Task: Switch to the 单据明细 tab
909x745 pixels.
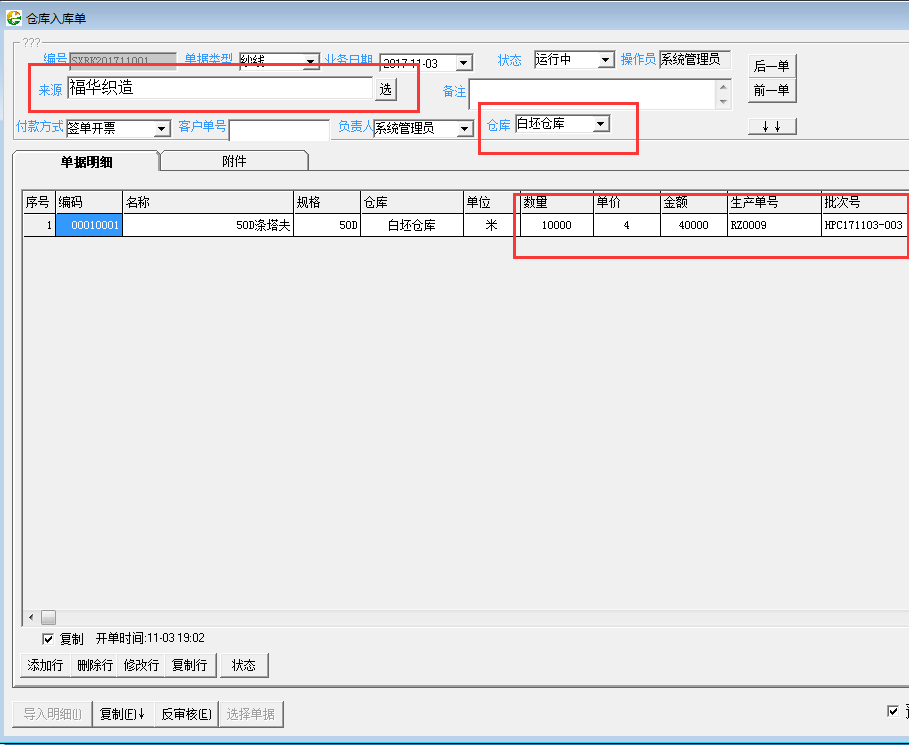Action: pyautogui.click(x=86, y=162)
